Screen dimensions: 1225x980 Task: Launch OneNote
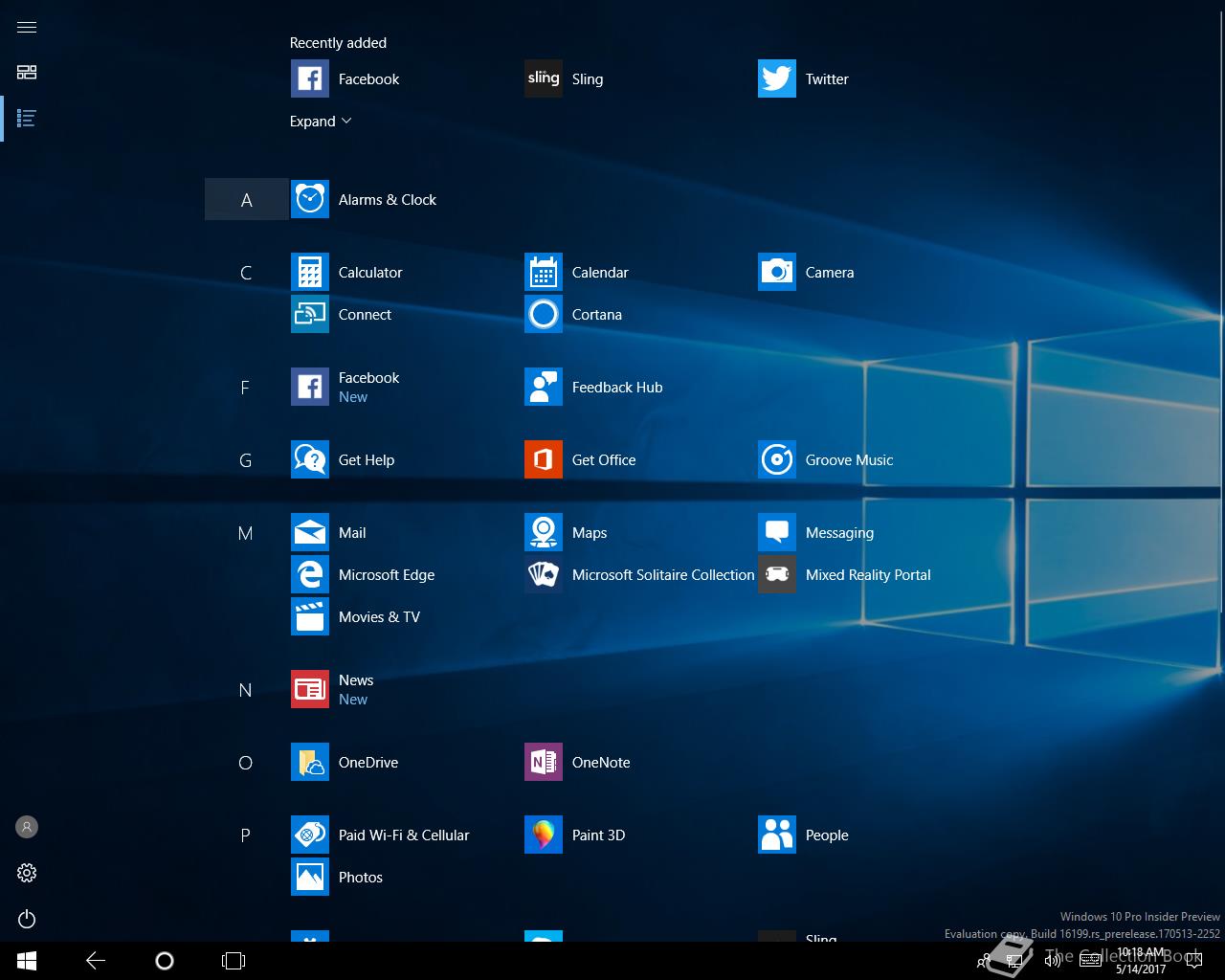(578, 762)
